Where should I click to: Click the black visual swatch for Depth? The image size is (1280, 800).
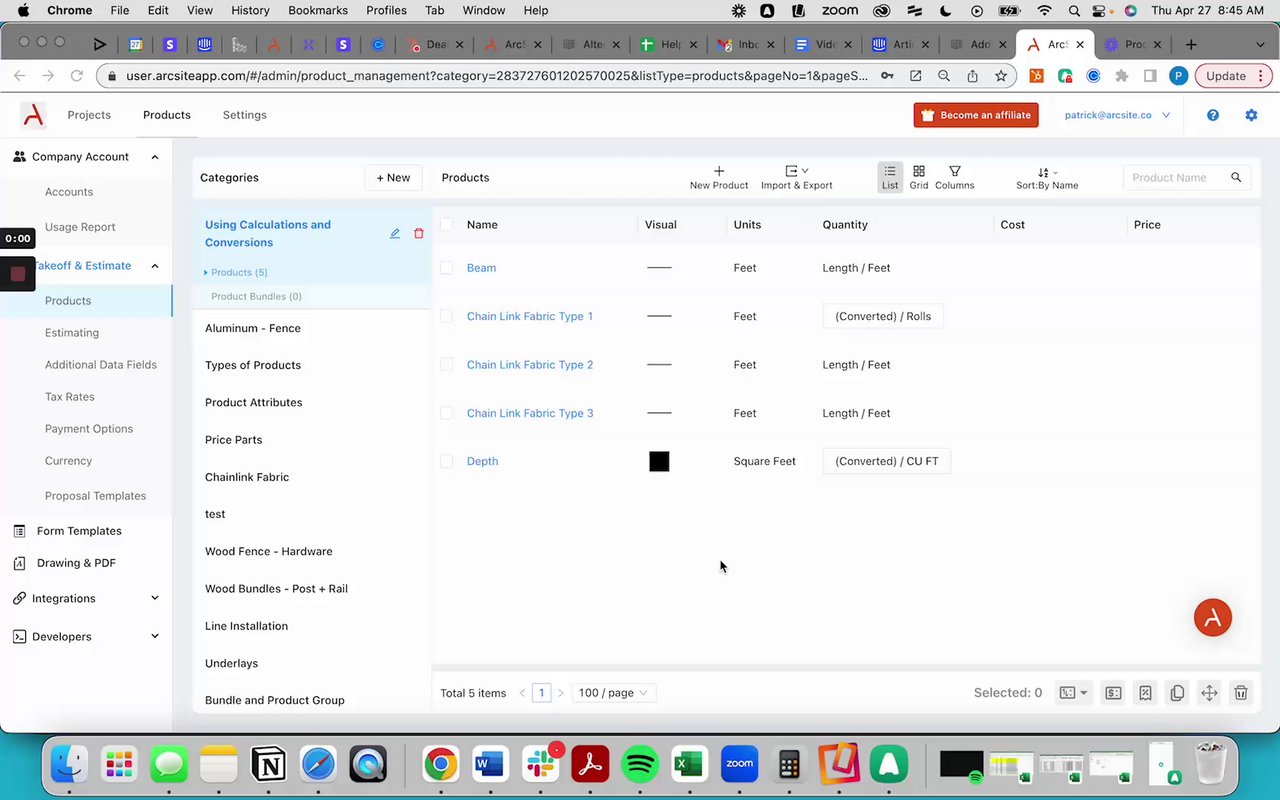(659, 461)
